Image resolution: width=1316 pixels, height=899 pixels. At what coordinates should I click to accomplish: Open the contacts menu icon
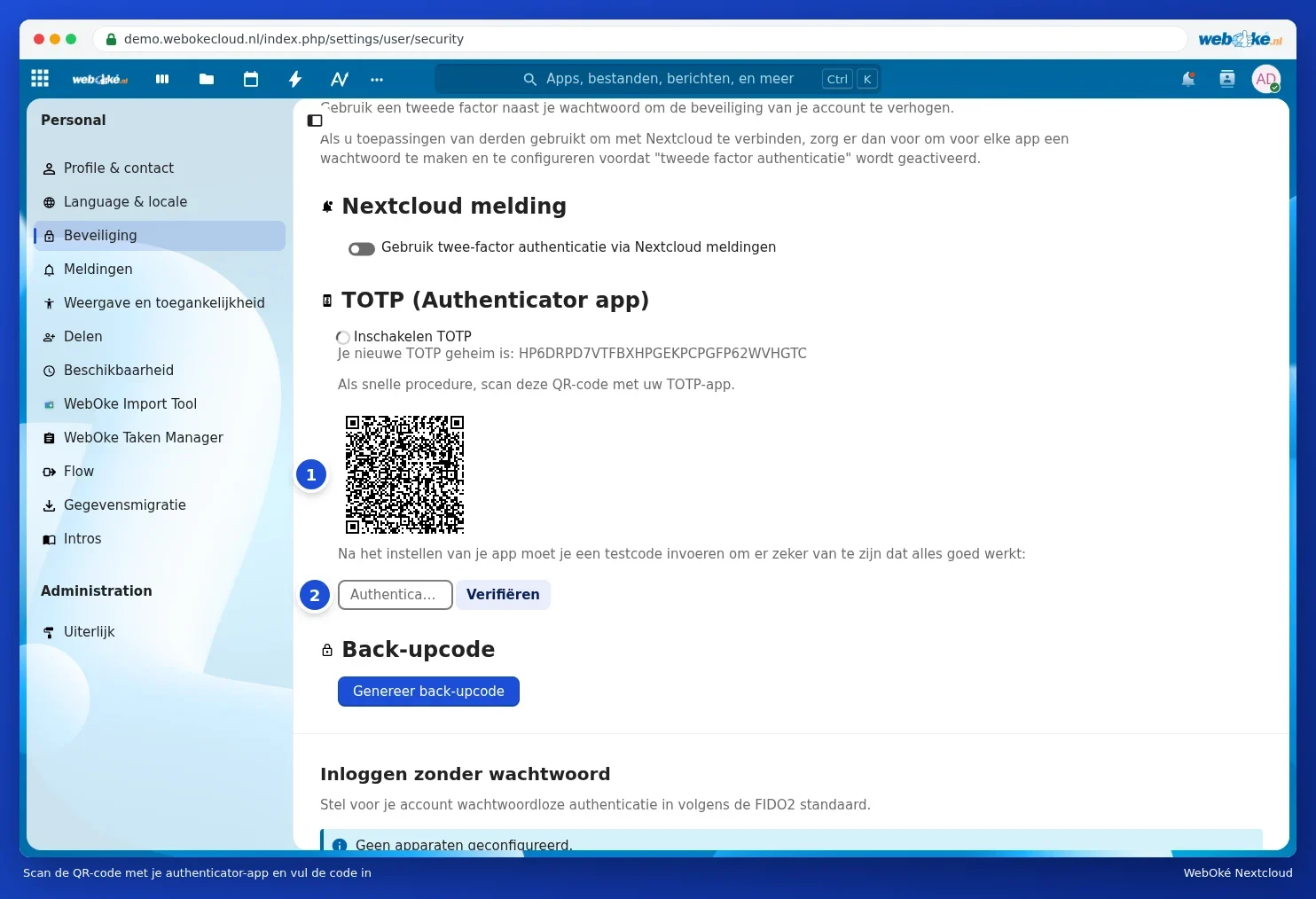click(x=1227, y=79)
